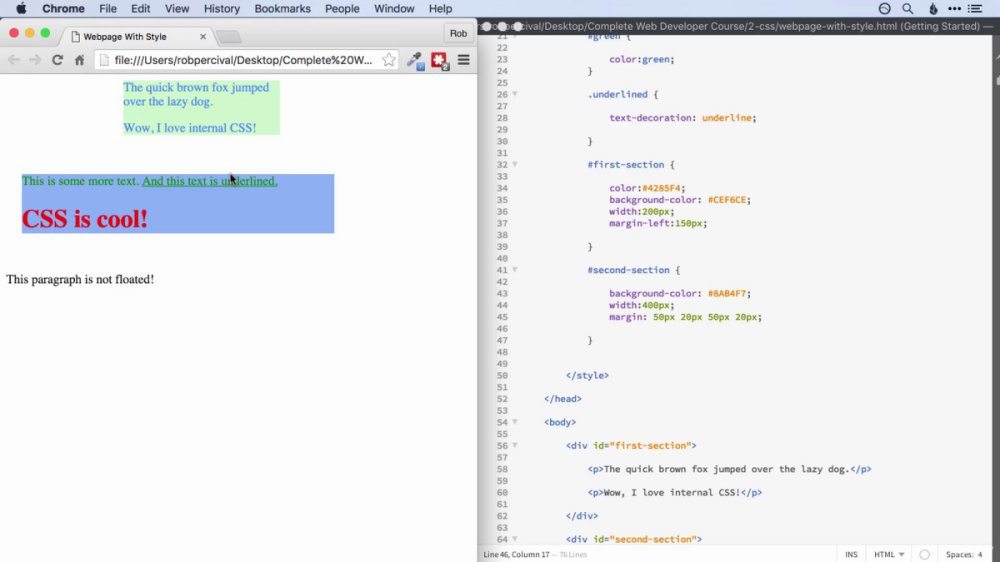Click the red puzzle extension icon

(x=439, y=61)
